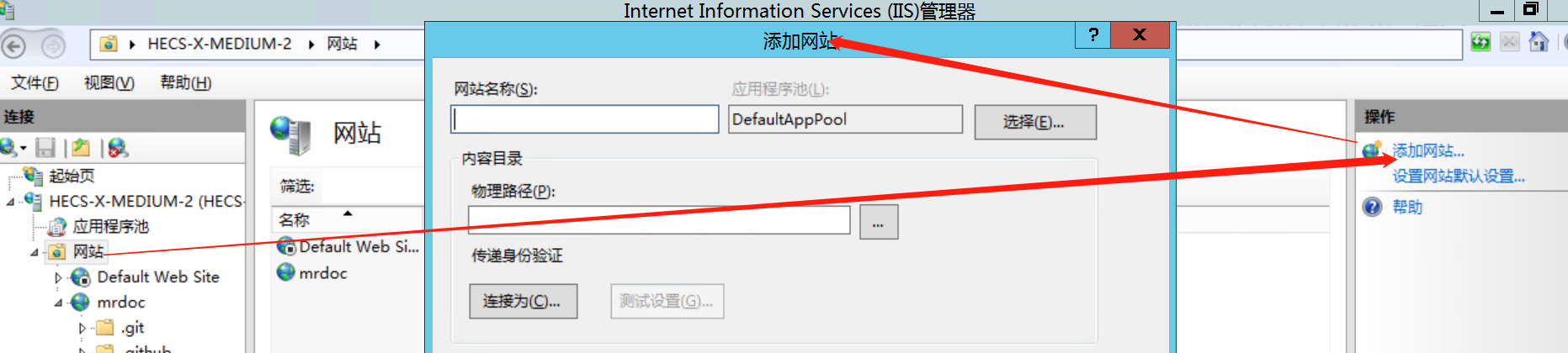
Task: Click the Home icon in the toolbar
Action: (x=1539, y=42)
